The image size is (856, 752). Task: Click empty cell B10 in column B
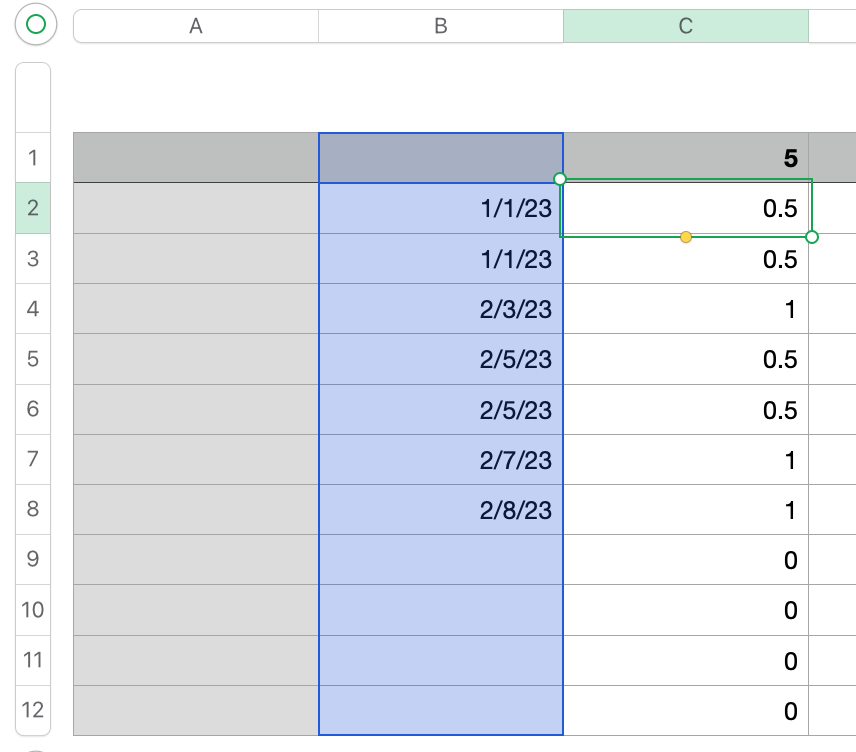click(441, 610)
